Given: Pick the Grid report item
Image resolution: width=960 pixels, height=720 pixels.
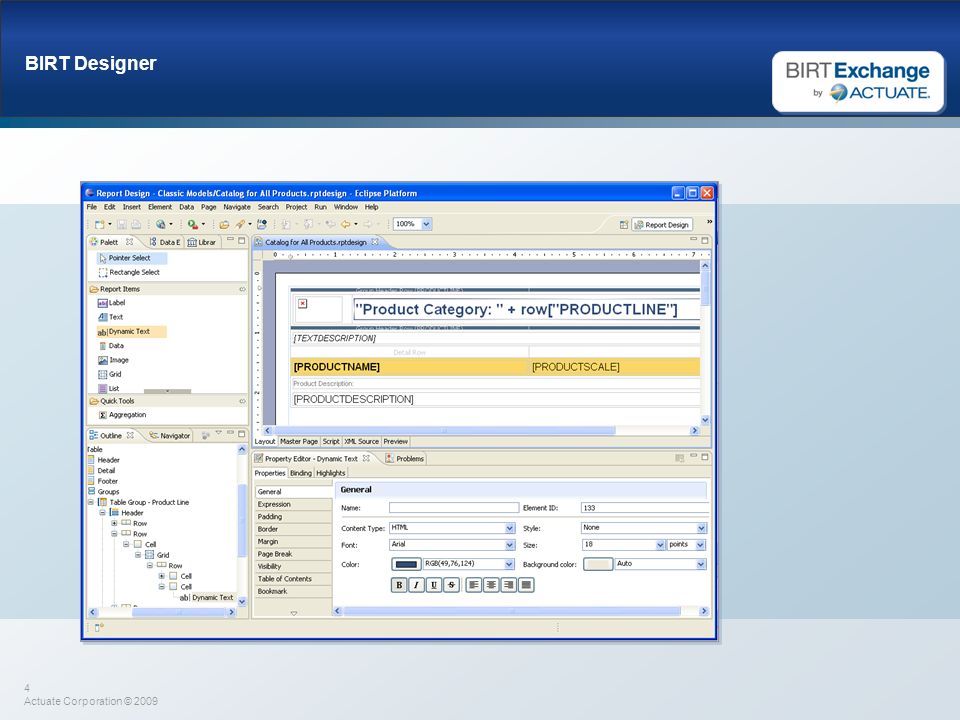Looking at the screenshot, I should [110, 374].
